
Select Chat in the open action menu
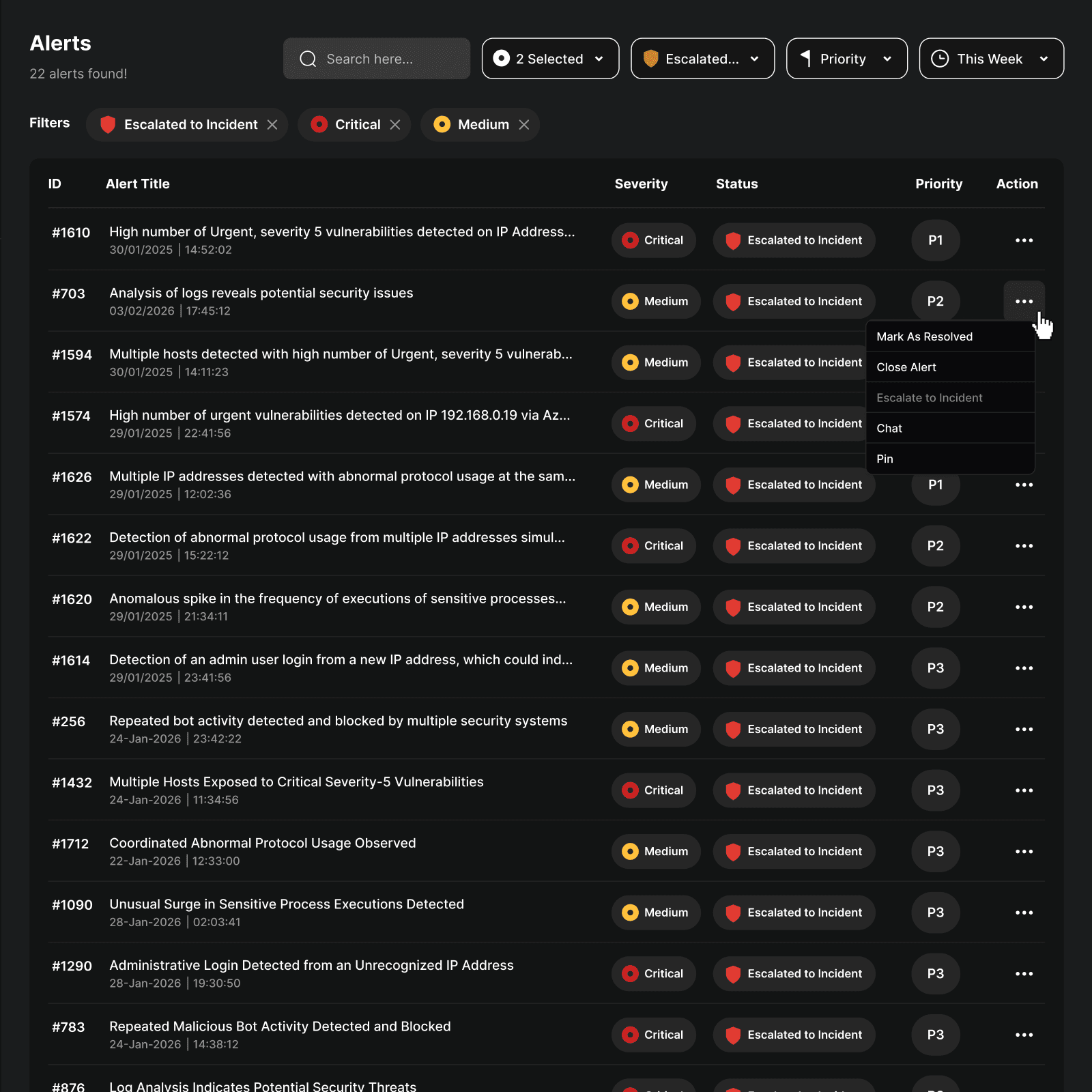889,428
